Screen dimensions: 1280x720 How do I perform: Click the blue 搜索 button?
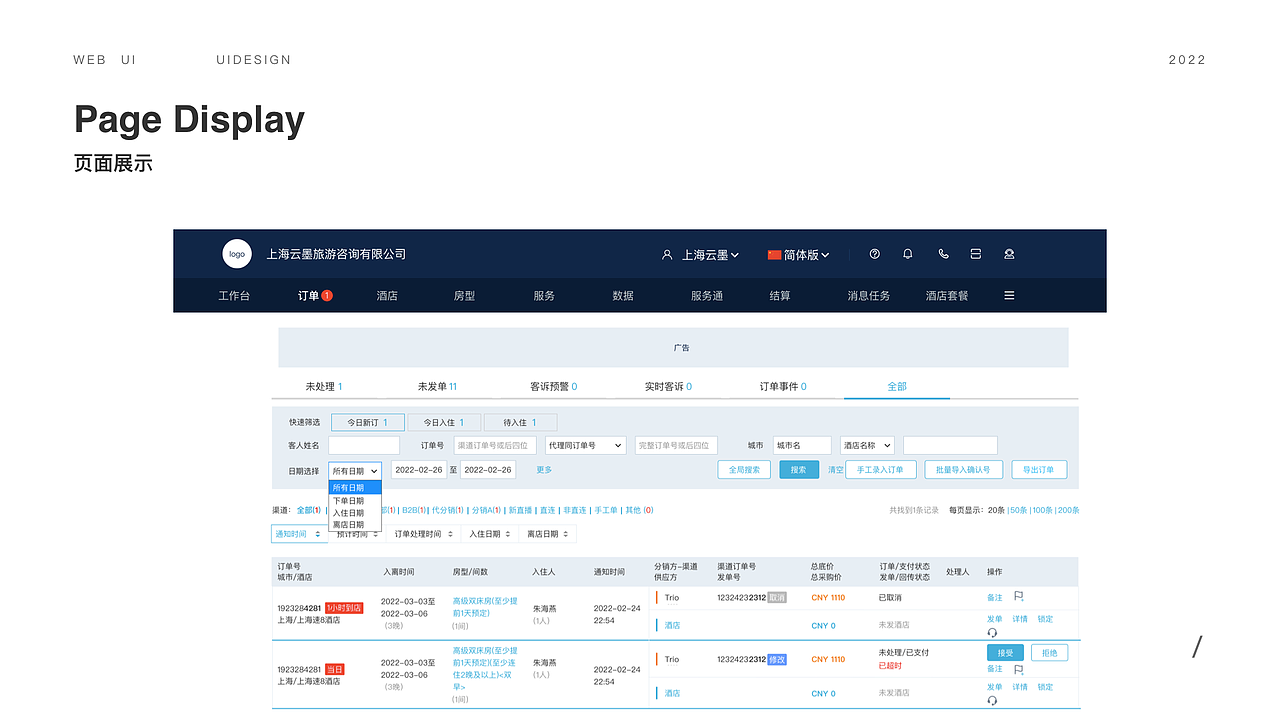point(799,470)
